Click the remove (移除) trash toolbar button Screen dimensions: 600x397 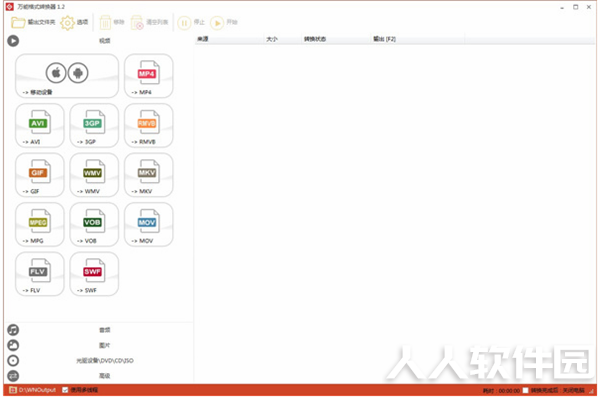(x=112, y=23)
